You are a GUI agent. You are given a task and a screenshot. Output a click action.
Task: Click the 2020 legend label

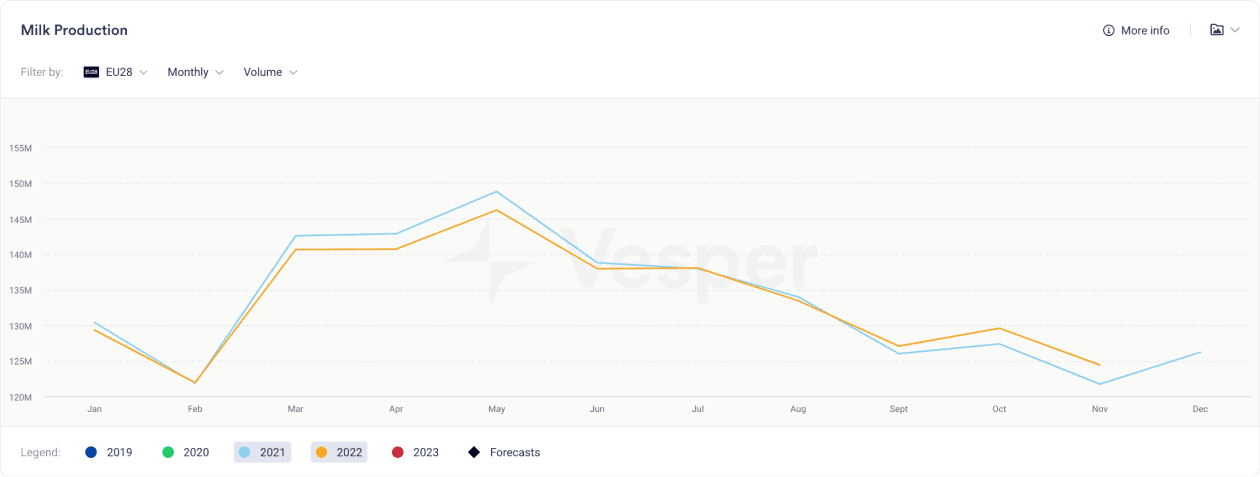coord(196,452)
